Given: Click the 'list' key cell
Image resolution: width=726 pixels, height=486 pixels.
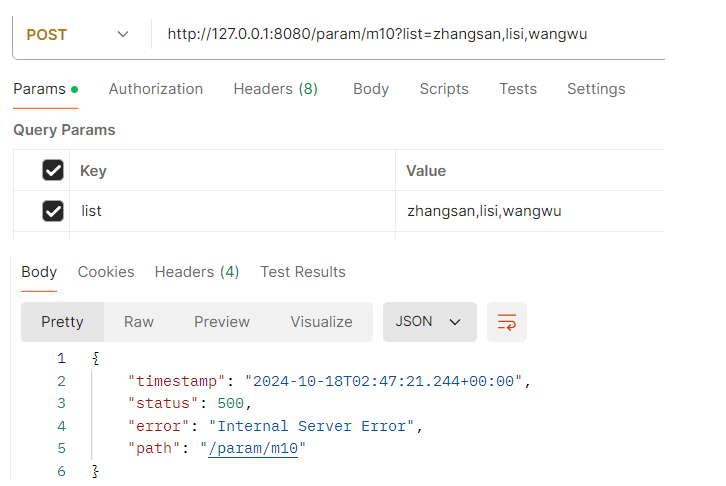Looking at the screenshot, I should (232, 211).
